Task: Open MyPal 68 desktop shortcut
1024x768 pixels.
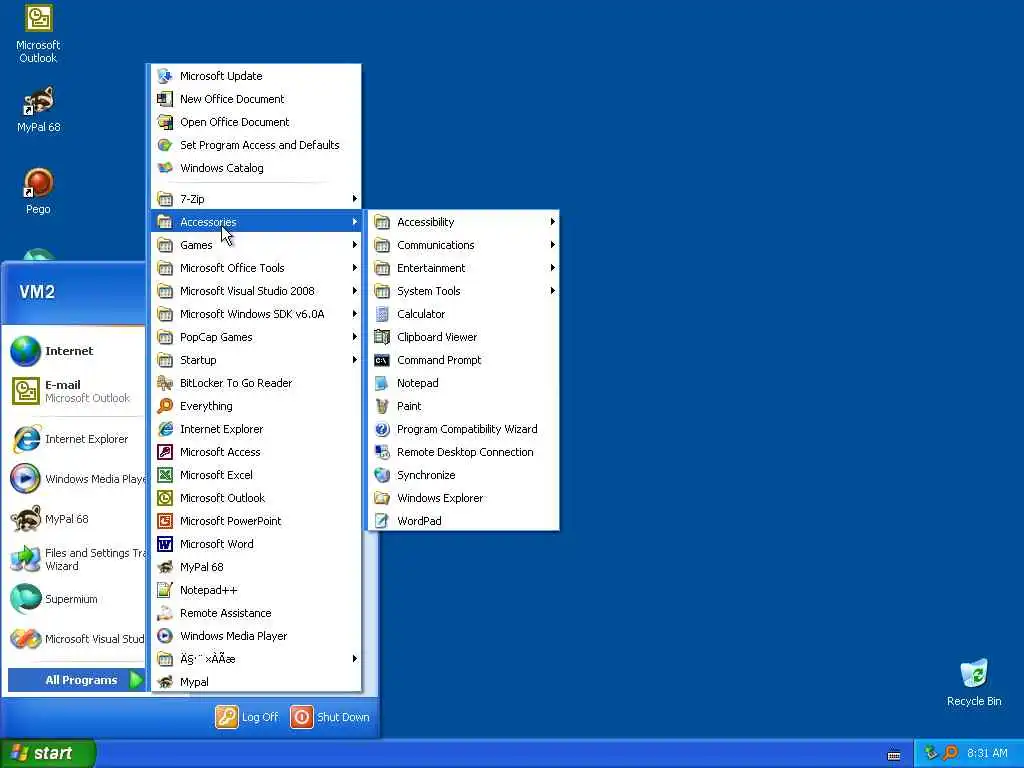Action: point(38,110)
